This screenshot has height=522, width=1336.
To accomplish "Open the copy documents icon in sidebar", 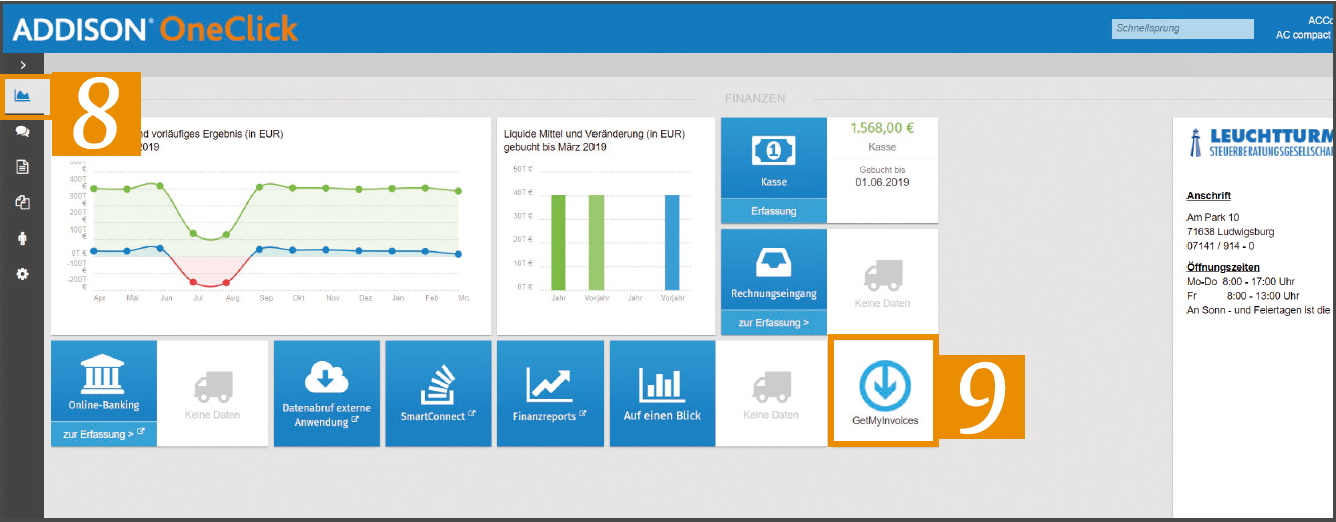I will coord(22,202).
